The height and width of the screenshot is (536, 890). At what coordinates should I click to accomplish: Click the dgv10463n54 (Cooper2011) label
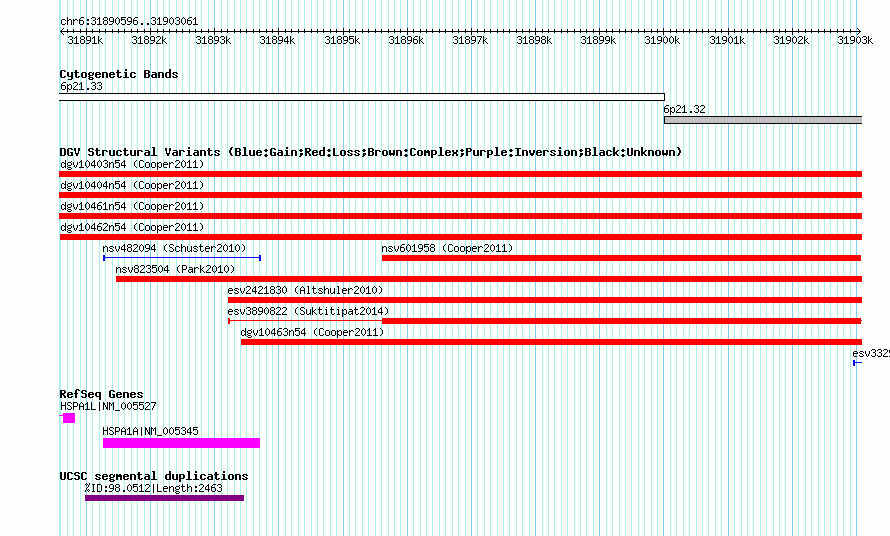point(312,332)
